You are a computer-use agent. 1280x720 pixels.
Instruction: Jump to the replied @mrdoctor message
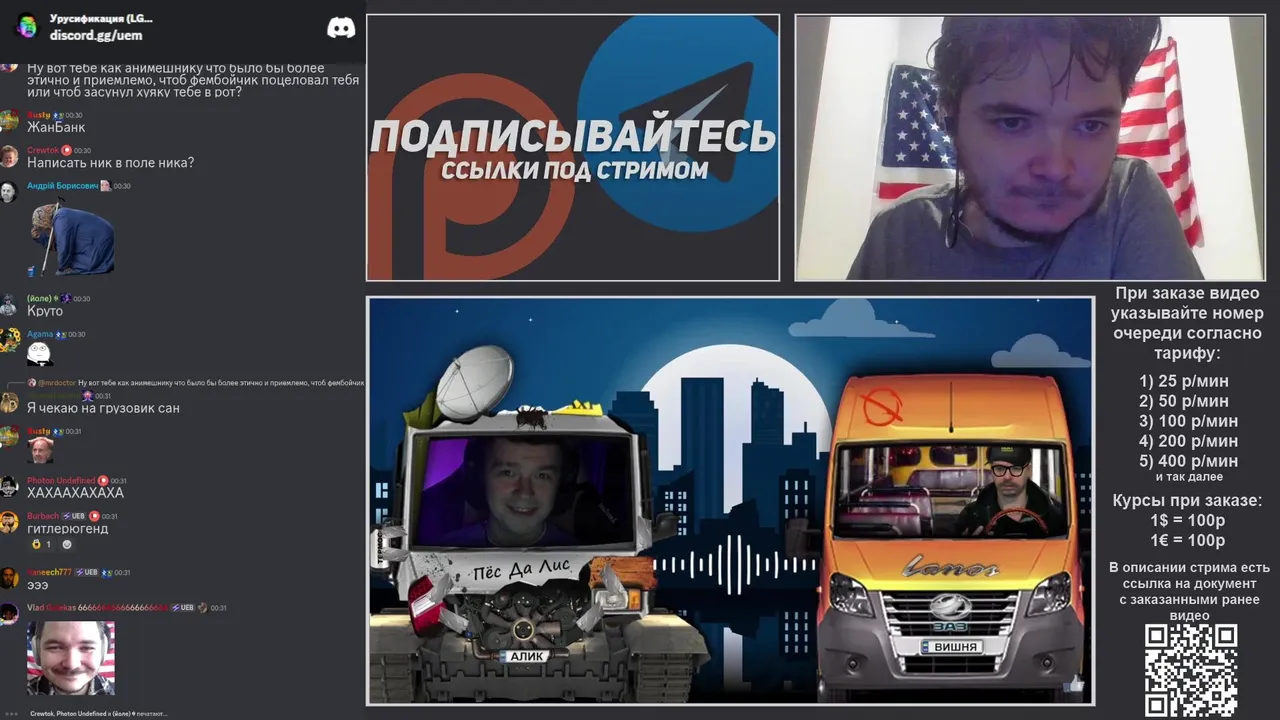pos(195,383)
